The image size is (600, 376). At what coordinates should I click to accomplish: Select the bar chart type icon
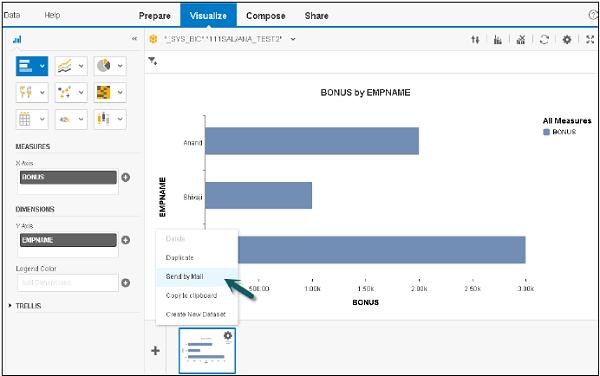pos(26,66)
